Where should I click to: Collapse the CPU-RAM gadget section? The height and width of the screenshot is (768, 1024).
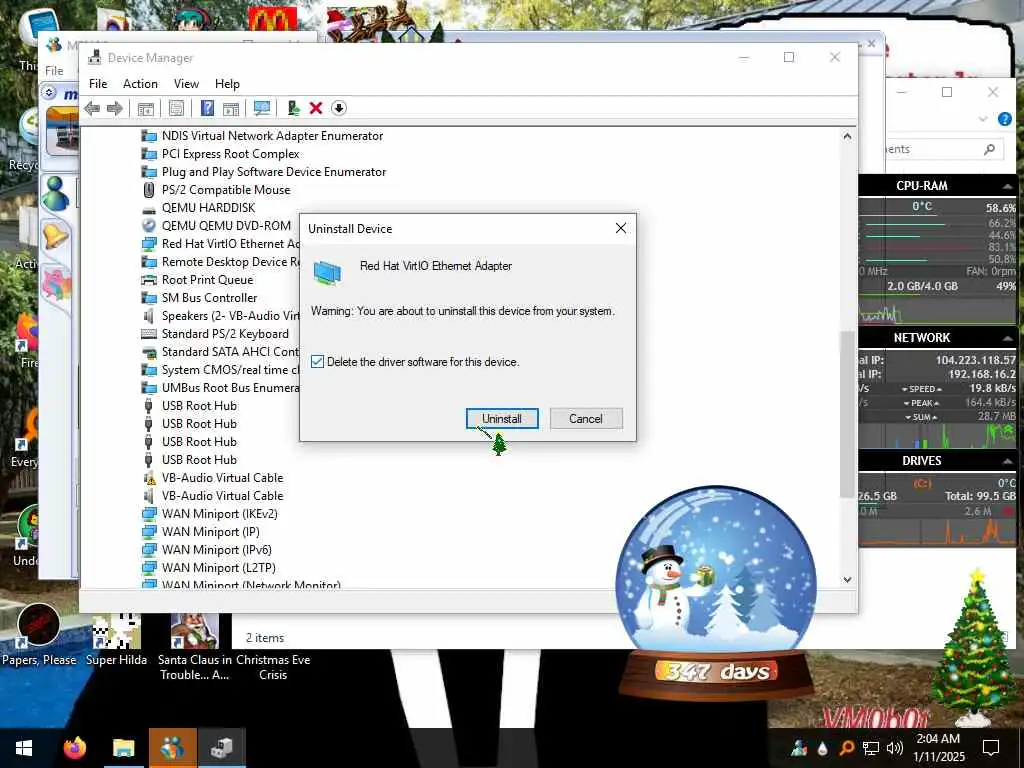[1008, 186]
